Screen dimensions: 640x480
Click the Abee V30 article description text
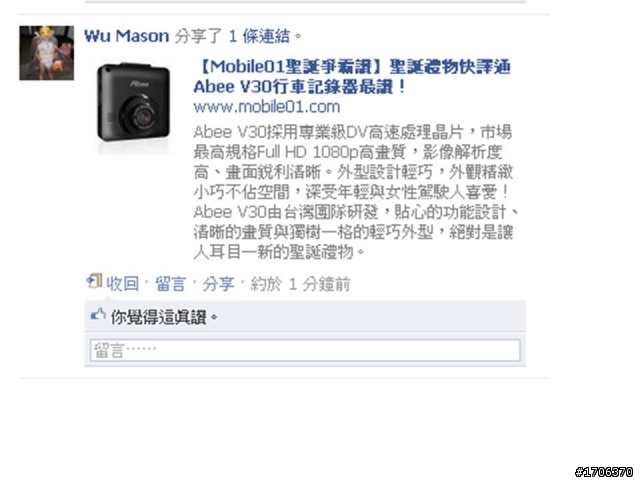(x=353, y=192)
